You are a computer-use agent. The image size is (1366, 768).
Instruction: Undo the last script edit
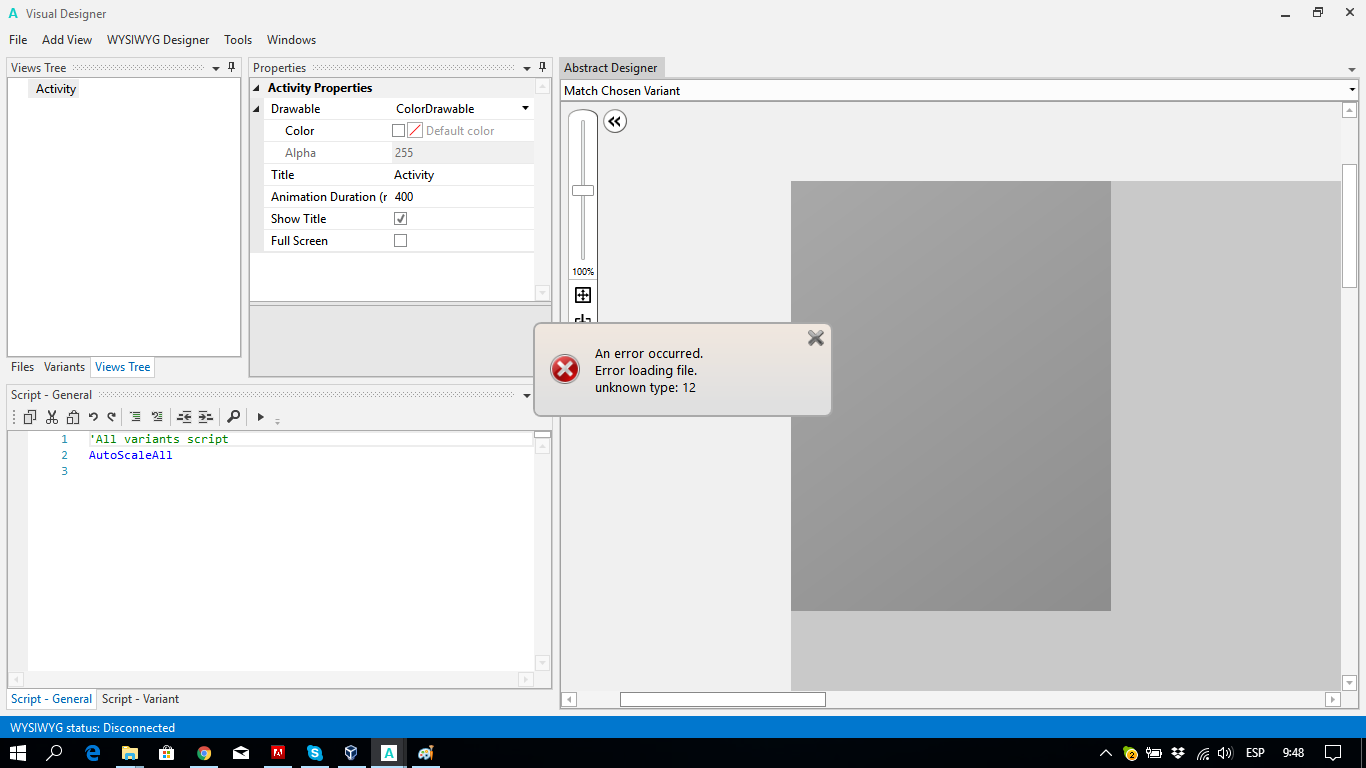pyautogui.click(x=93, y=417)
